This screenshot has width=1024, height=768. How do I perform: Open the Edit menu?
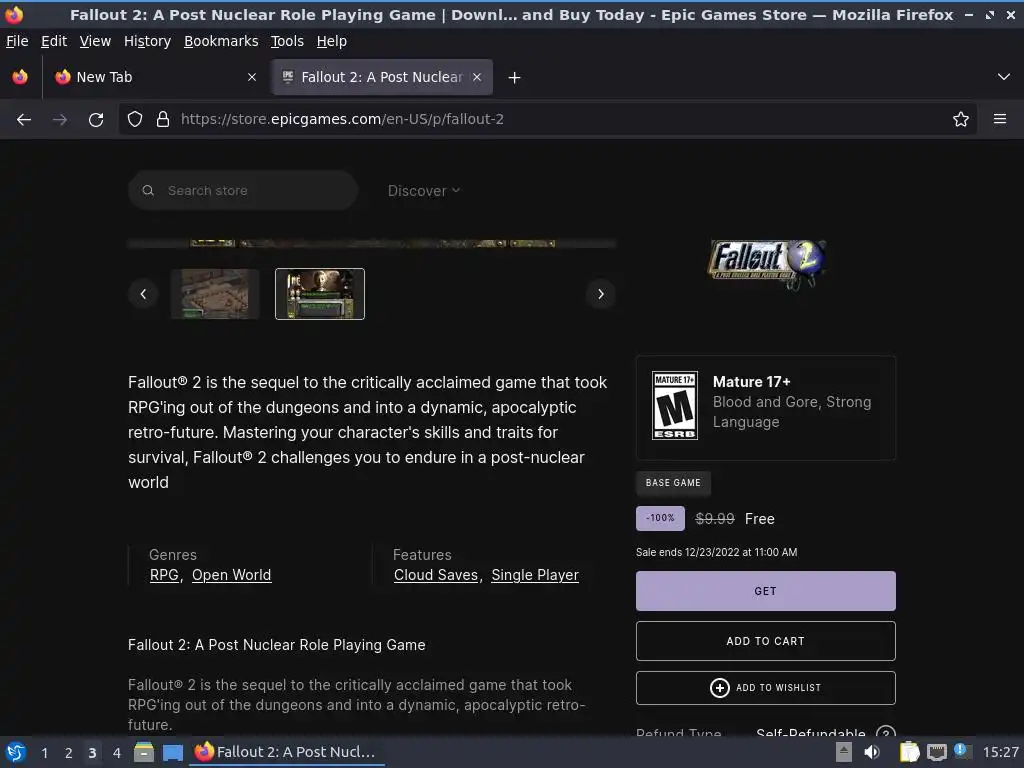[54, 41]
